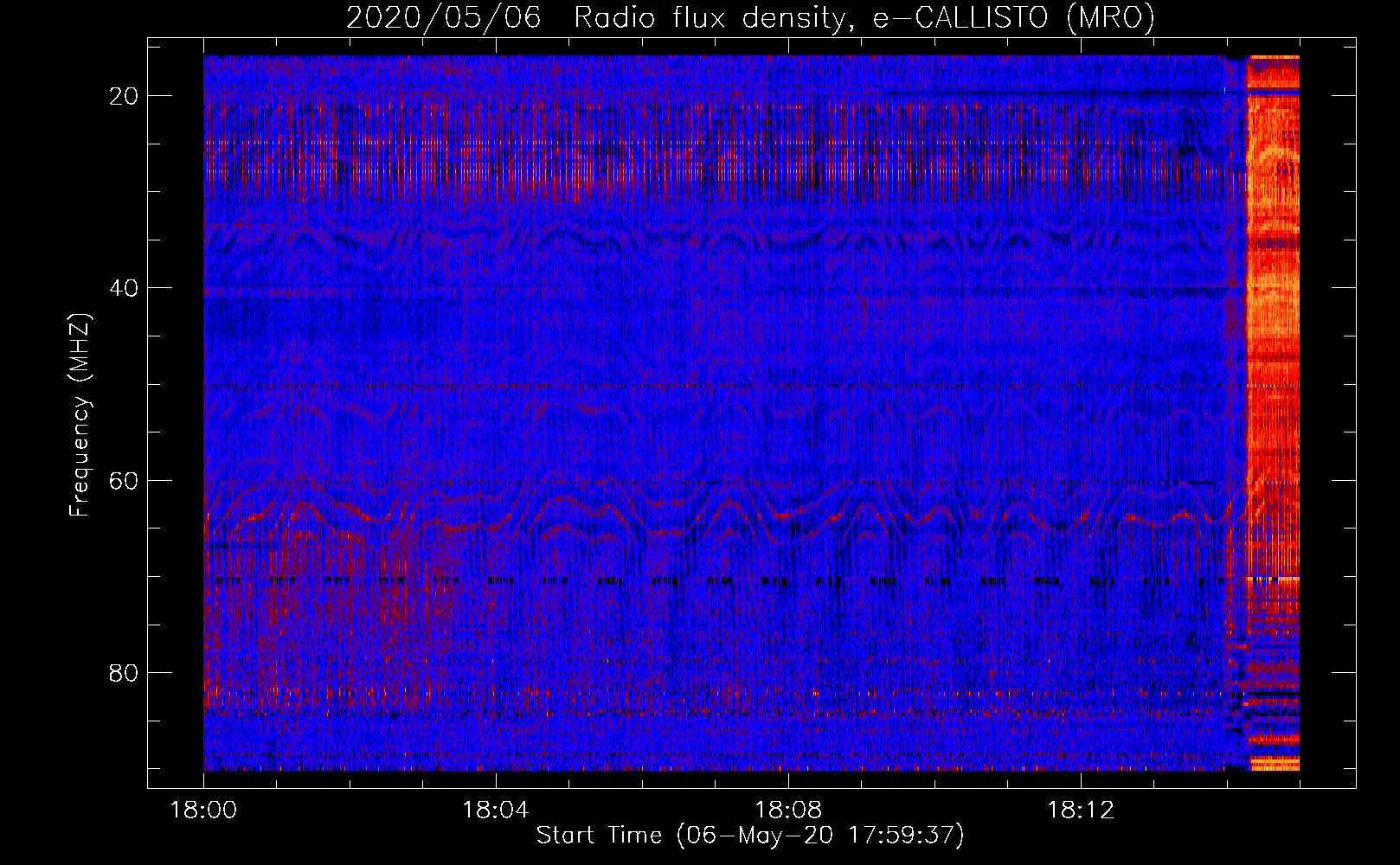Click the '18:04' time tick label

496,811
